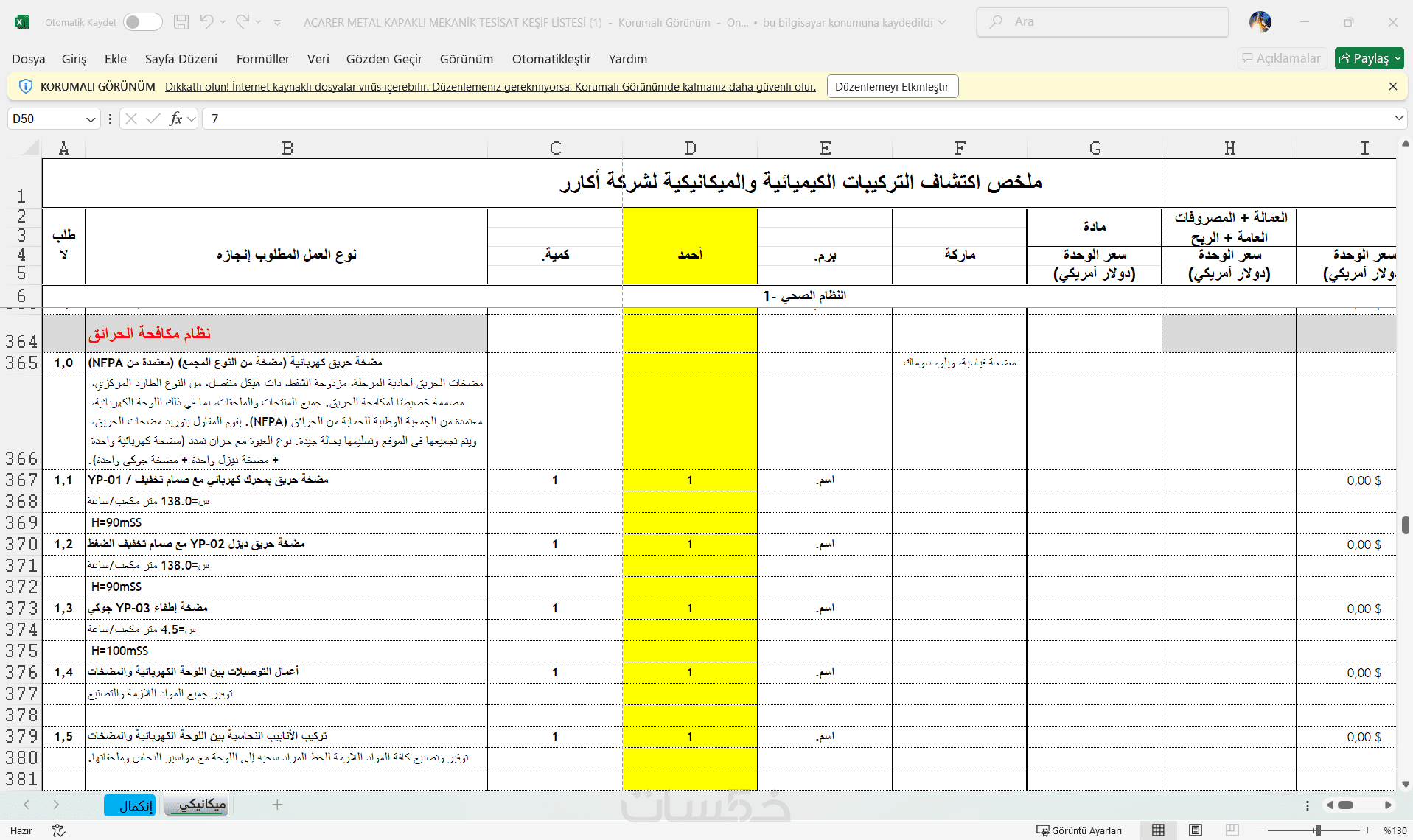The height and width of the screenshot is (840, 1413).
Task: Open Customize Quick Access Toolbar dropdown
Action: point(278,23)
